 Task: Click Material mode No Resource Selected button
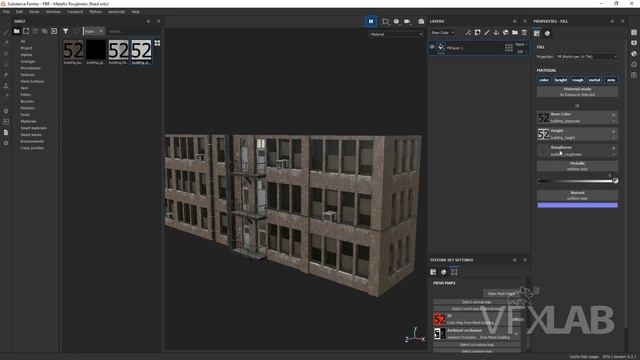[x=577, y=92]
